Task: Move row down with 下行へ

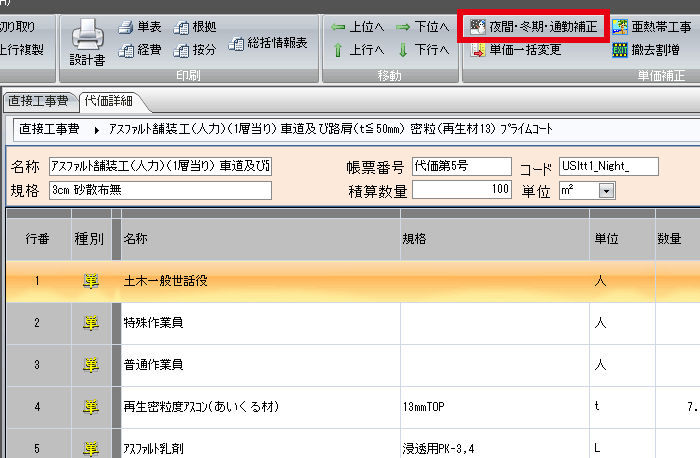Action: click(x=421, y=49)
